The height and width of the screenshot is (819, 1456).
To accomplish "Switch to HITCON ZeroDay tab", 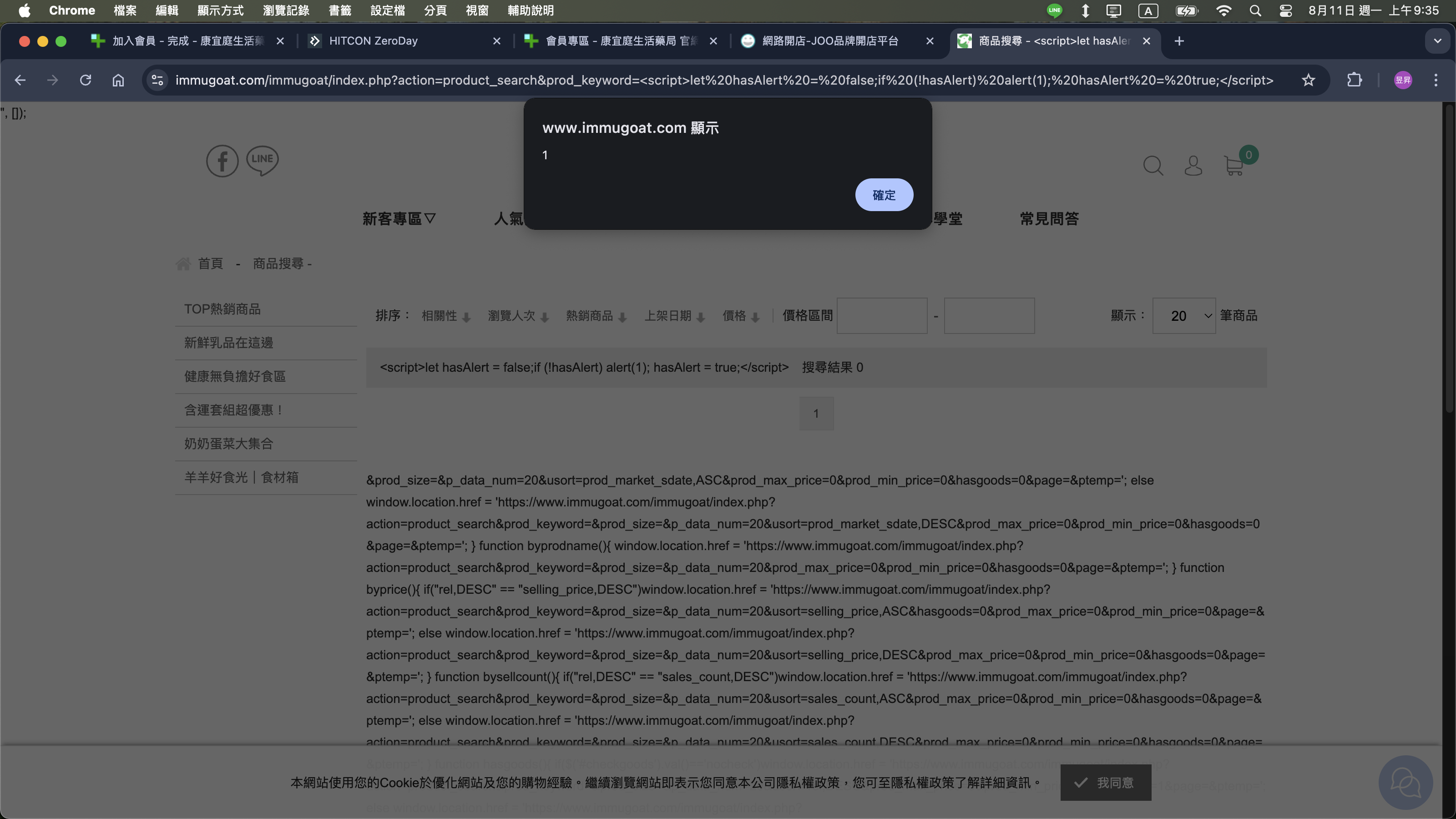I will (404, 40).
